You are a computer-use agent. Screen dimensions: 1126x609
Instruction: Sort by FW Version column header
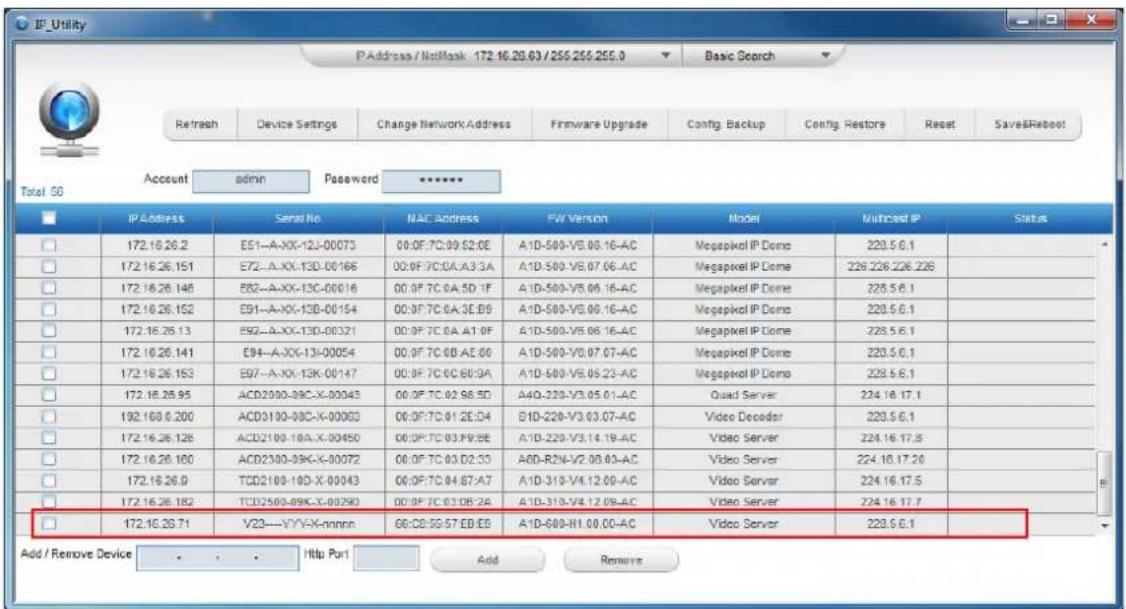point(577,218)
